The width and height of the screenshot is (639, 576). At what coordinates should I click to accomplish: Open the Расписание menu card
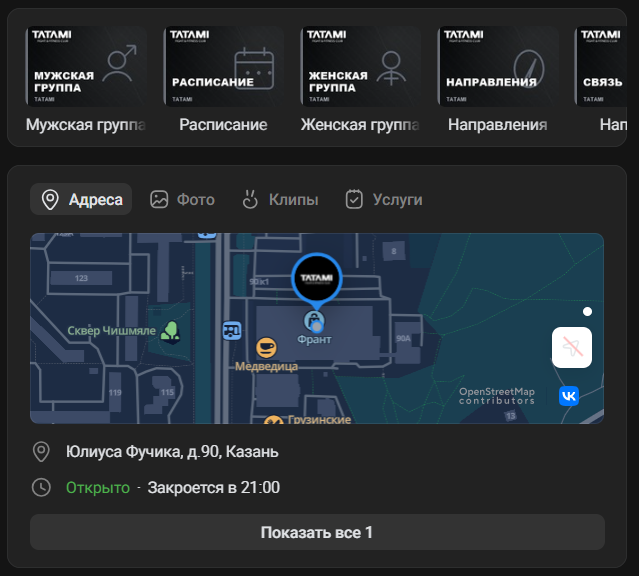click(x=223, y=66)
